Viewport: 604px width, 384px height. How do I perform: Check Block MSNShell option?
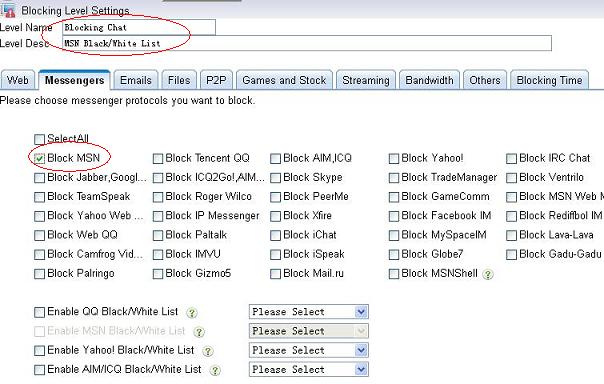point(393,274)
